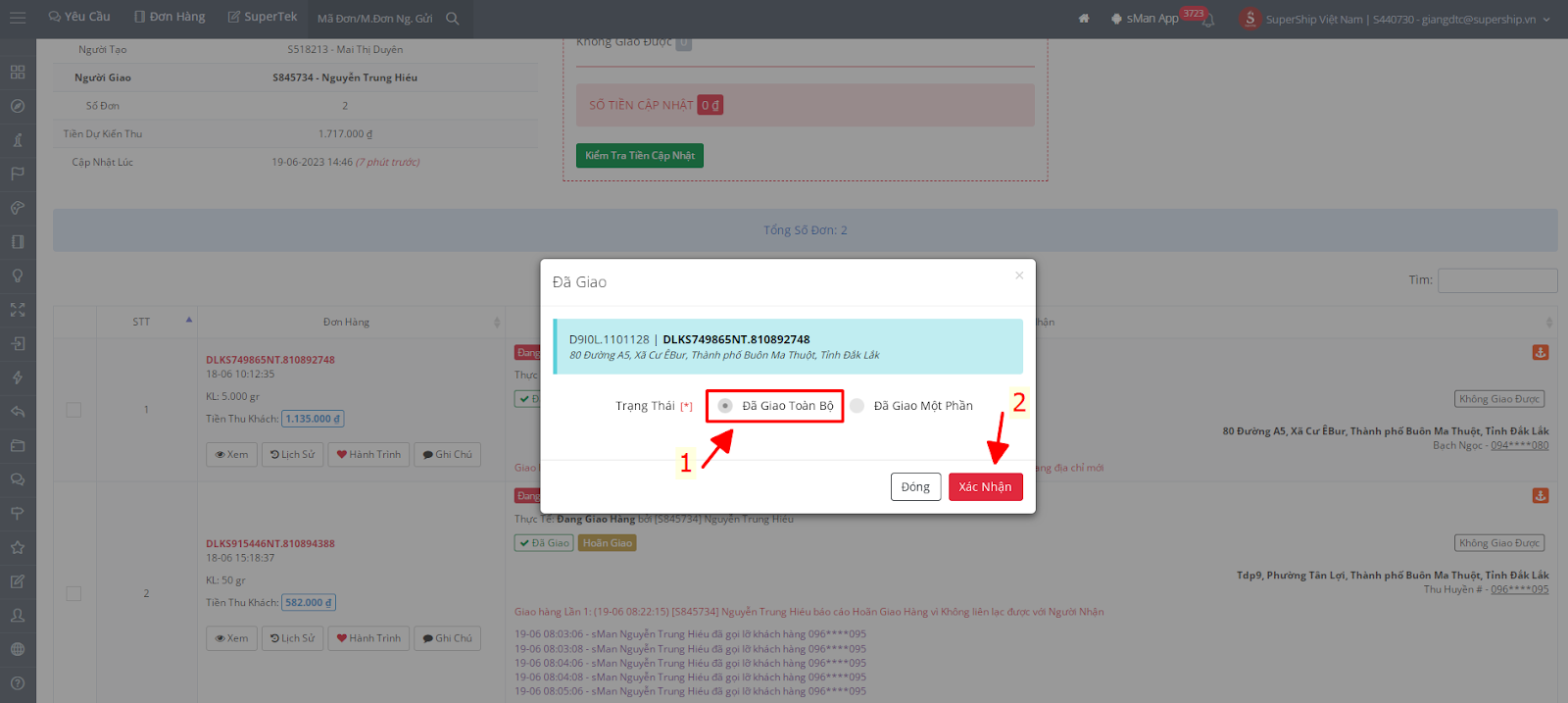Click the 1.135.000 đ amount box
This screenshot has height=703, width=1568.
(x=313, y=419)
